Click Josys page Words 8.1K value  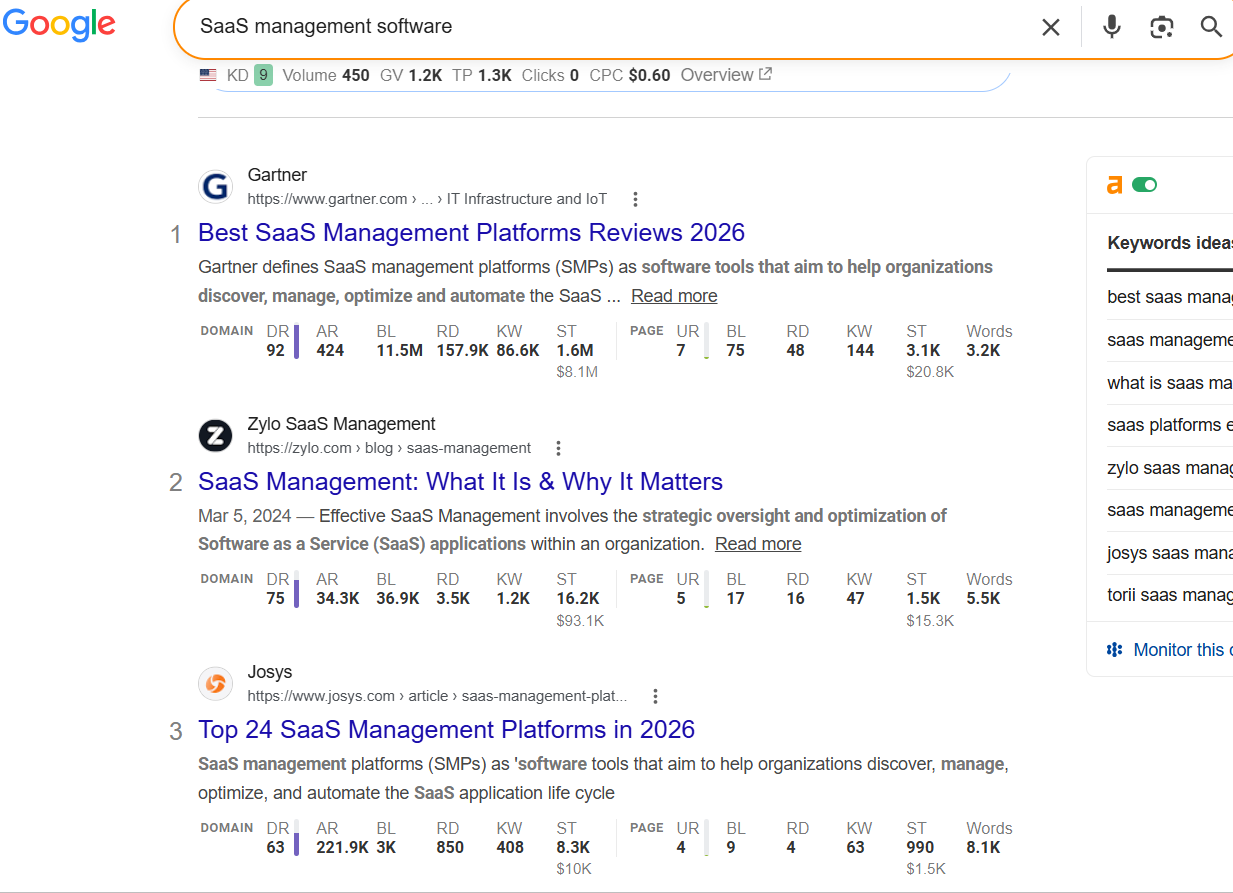point(983,848)
